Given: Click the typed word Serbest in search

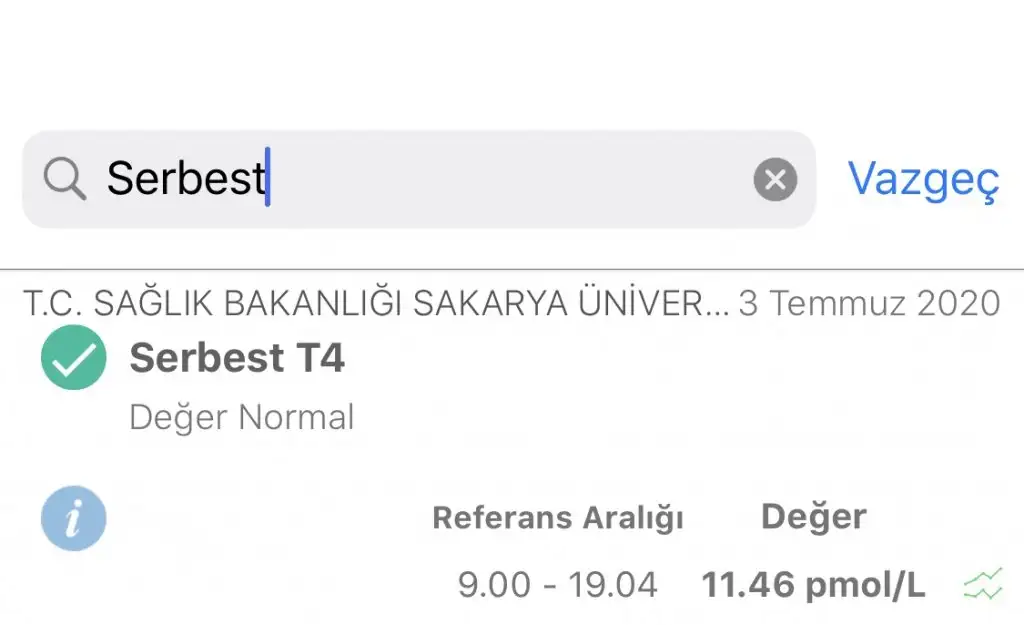Looking at the screenshot, I should 185,178.
